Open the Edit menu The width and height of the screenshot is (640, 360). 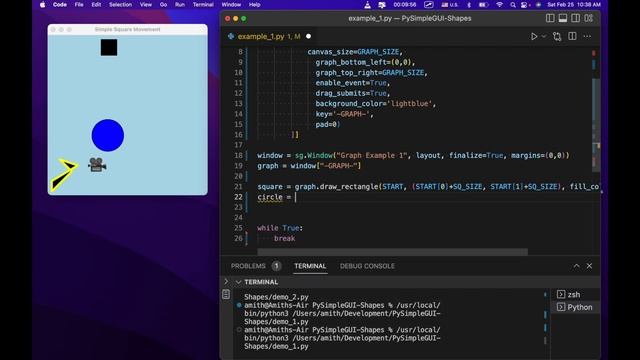point(96,5)
